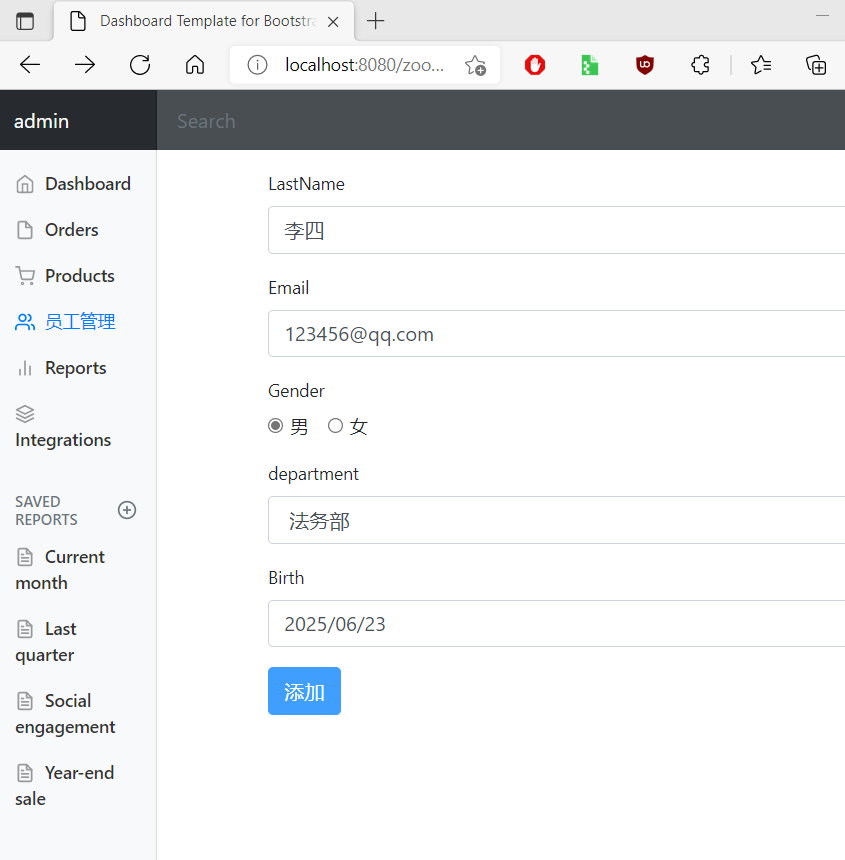This screenshot has height=860, width=845.
Task: Open the tab actions menu icon
Action: click(x=25, y=21)
